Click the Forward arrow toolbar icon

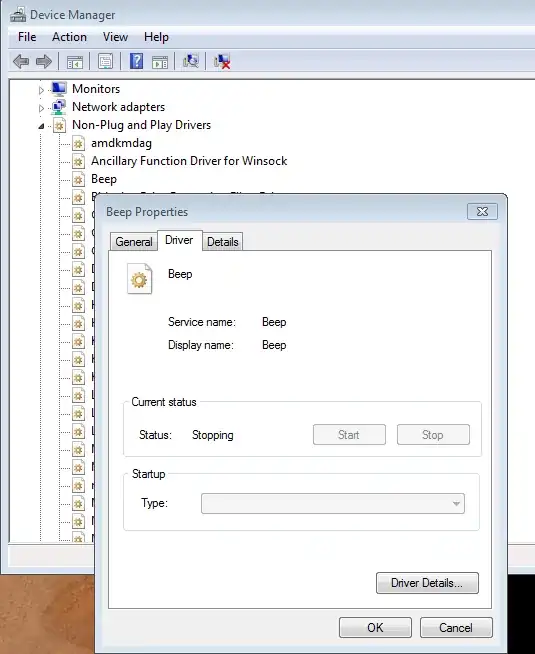point(44,62)
